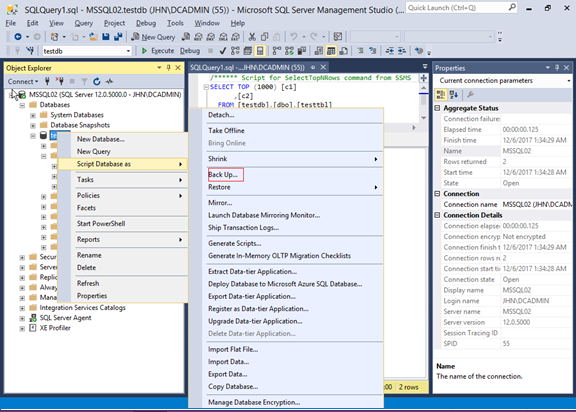Click the Filter funnel icon in Object Explorer
The width and height of the screenshot is (576, 412).
[84, 81]
